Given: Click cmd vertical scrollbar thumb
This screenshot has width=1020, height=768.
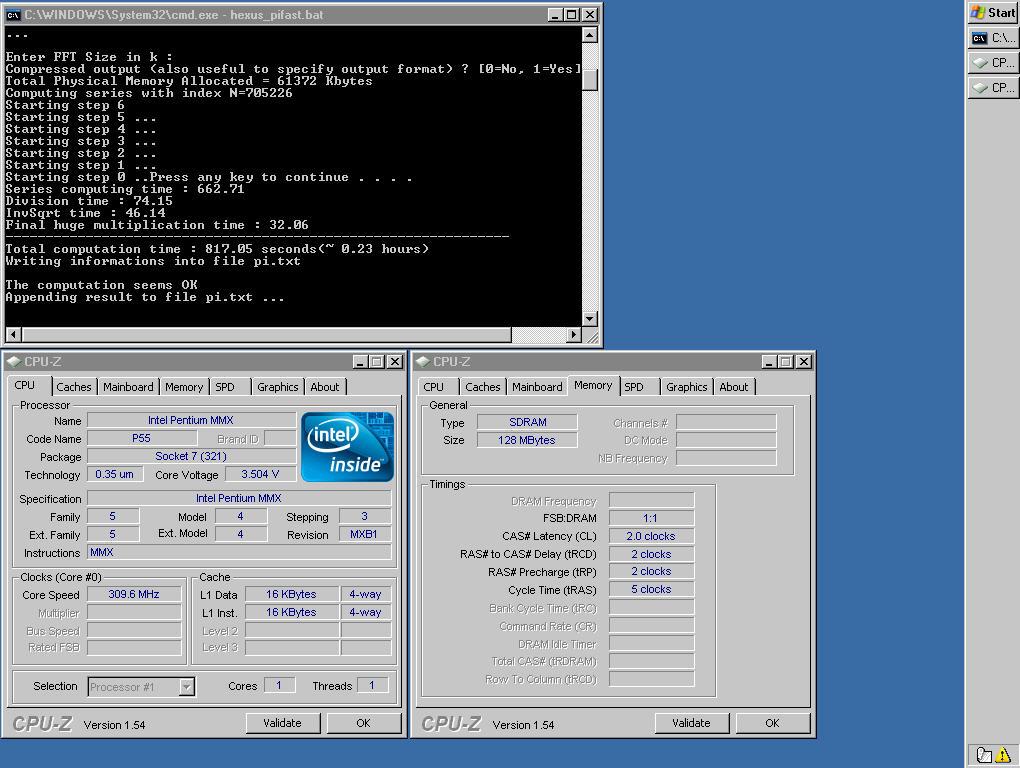Looking at the screenshot, I should pos(589,80).
